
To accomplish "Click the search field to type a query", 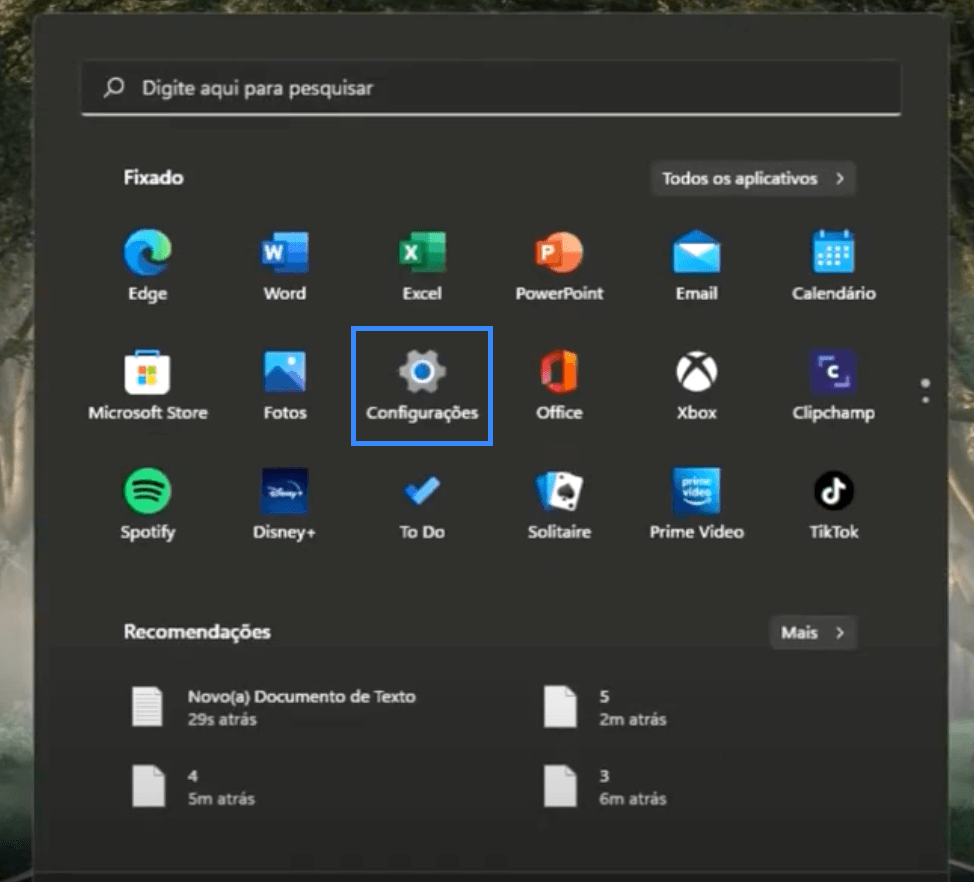I will pyautogui.click(x=490, y=88).
